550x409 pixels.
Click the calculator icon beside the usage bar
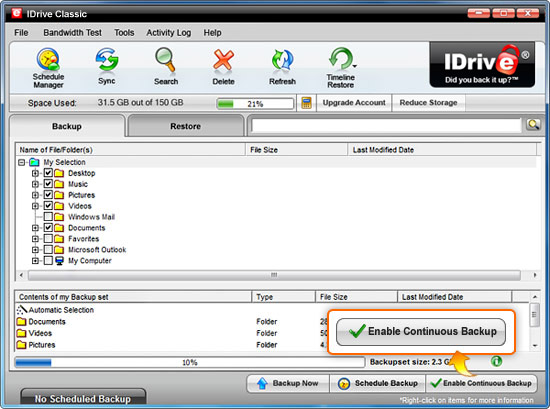click(306, 103)
